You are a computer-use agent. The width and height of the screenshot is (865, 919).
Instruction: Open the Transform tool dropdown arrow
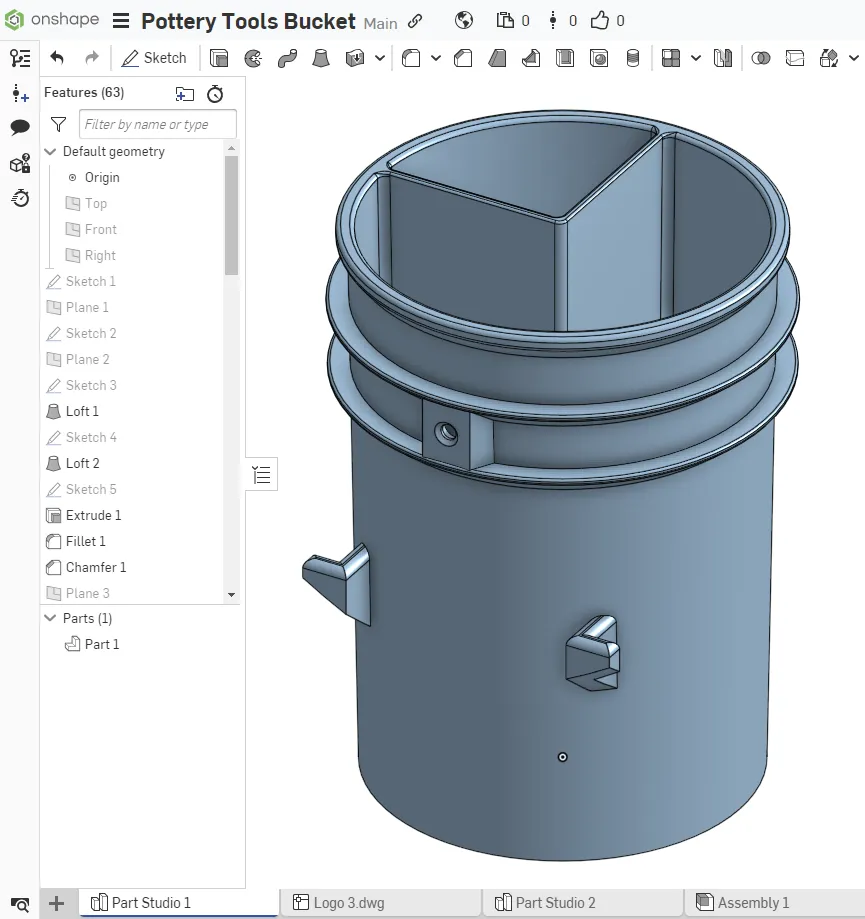coord(853,58)
